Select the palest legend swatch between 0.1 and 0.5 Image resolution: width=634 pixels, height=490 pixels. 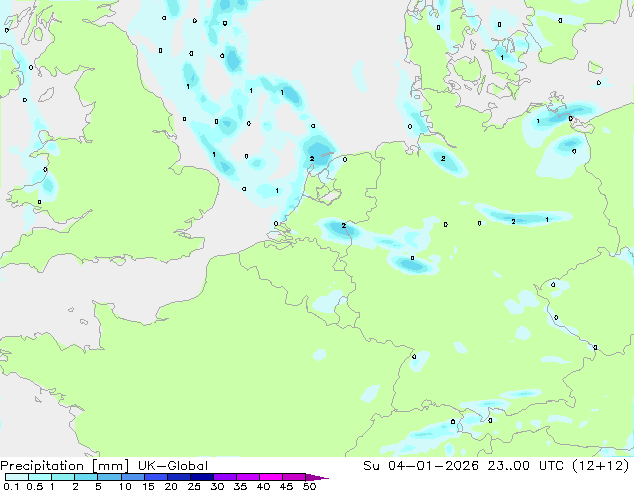pyautogui.click(x=17, y=477)
